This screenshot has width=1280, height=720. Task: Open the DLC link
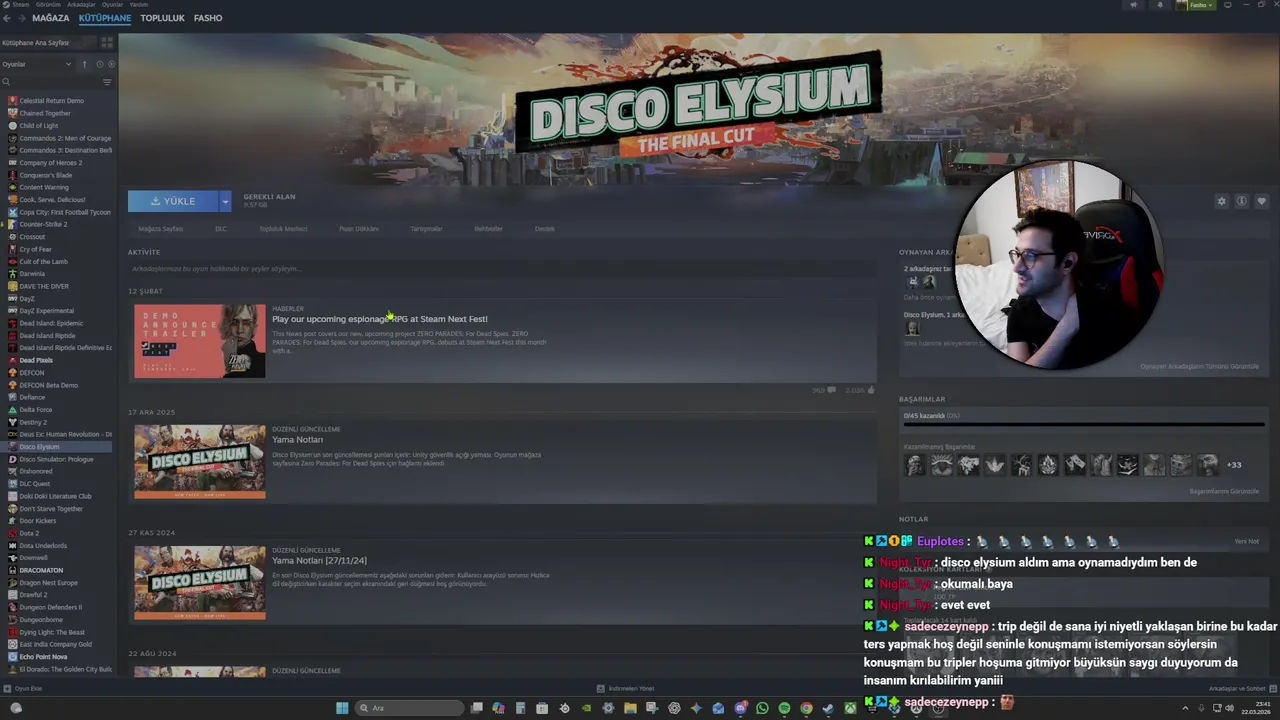click(221, 229)
